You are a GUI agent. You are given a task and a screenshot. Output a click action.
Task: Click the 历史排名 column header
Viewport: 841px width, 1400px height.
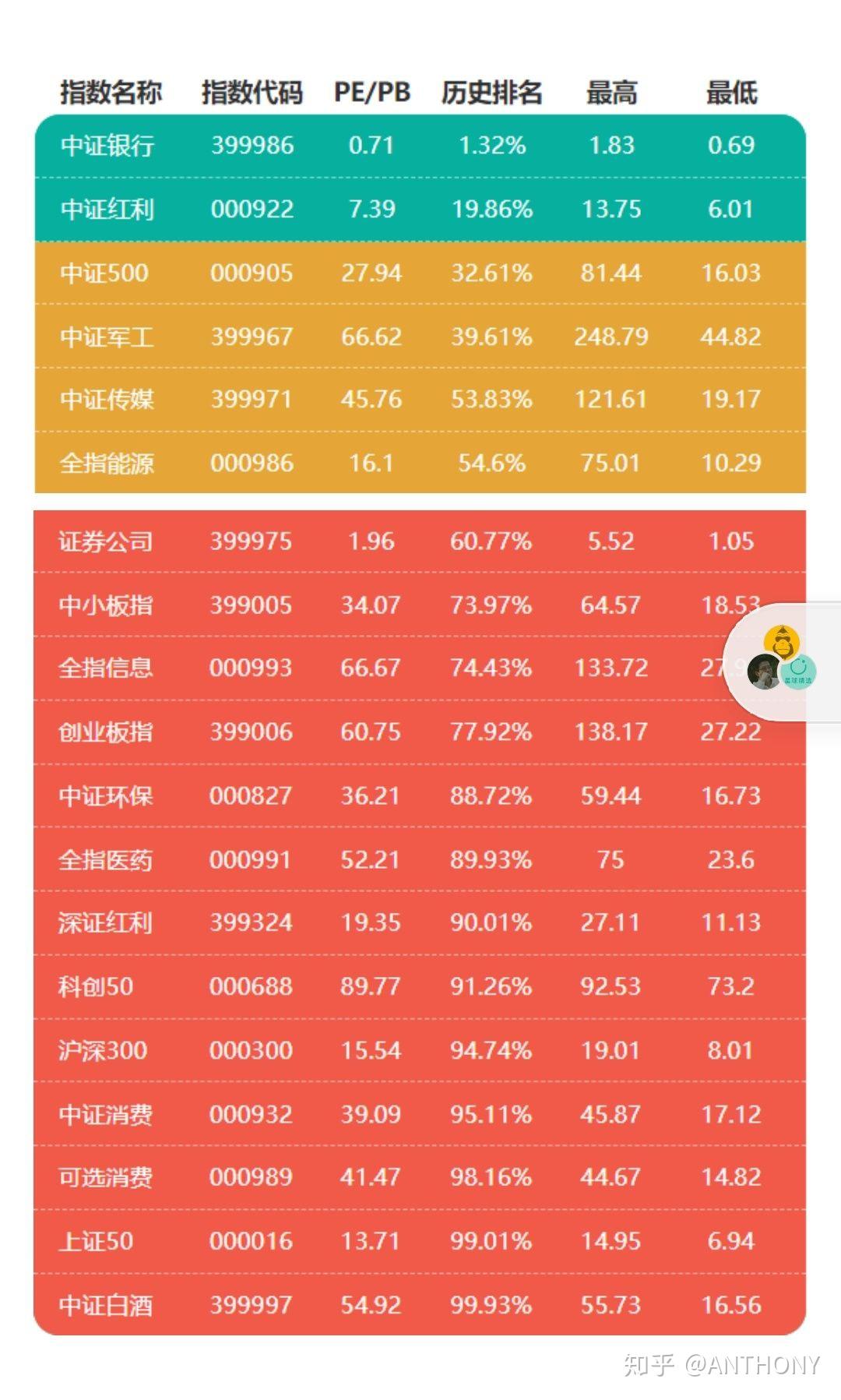491,93
